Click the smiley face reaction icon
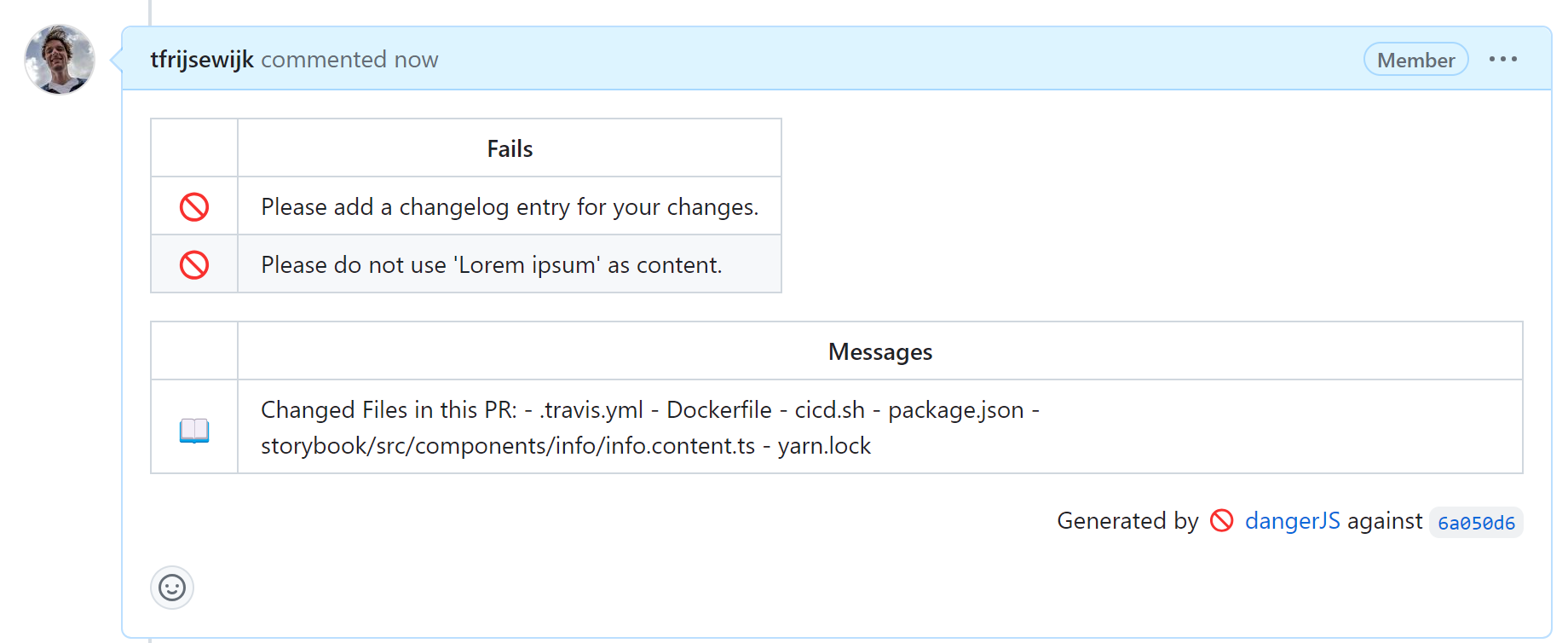The image size is (1568, 643). (x=171, y=588)
